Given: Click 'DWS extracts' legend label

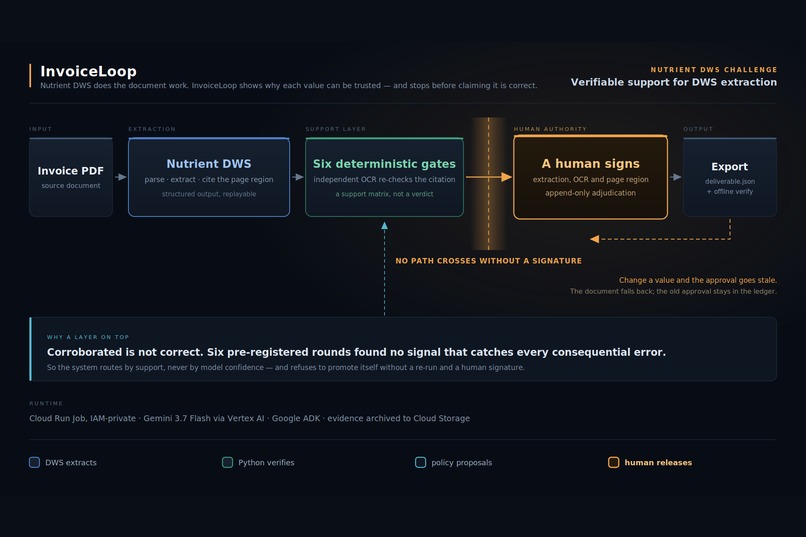Looking at the screenshot, I should click(71, 462).
